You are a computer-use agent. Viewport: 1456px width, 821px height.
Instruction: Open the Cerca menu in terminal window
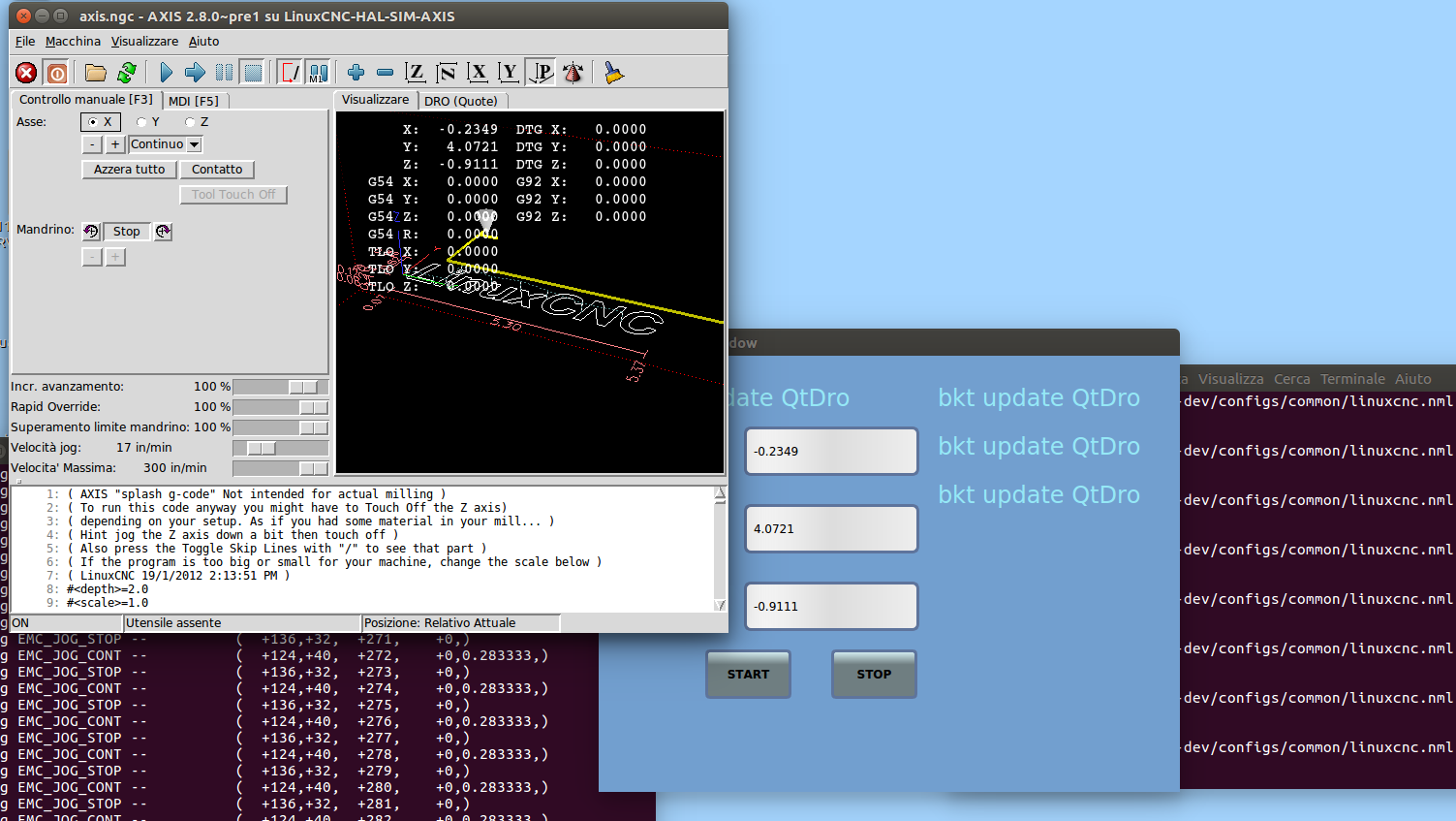(x=1292, y=379)
